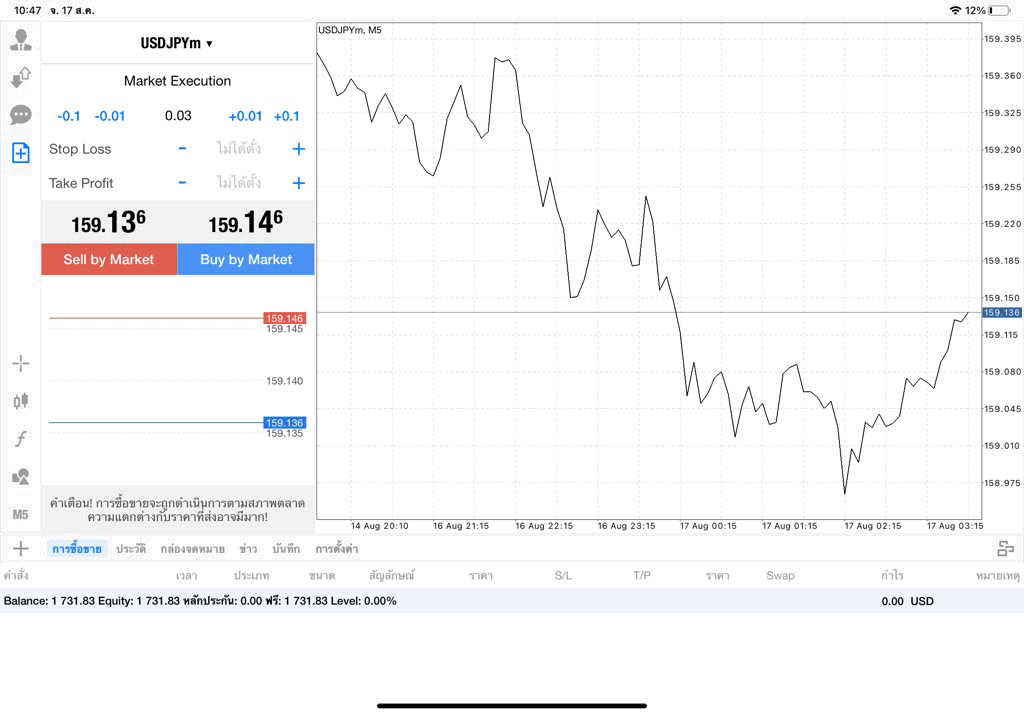Increase Stop Loss with plus
1024x715 pixels.
coord(298,149)
